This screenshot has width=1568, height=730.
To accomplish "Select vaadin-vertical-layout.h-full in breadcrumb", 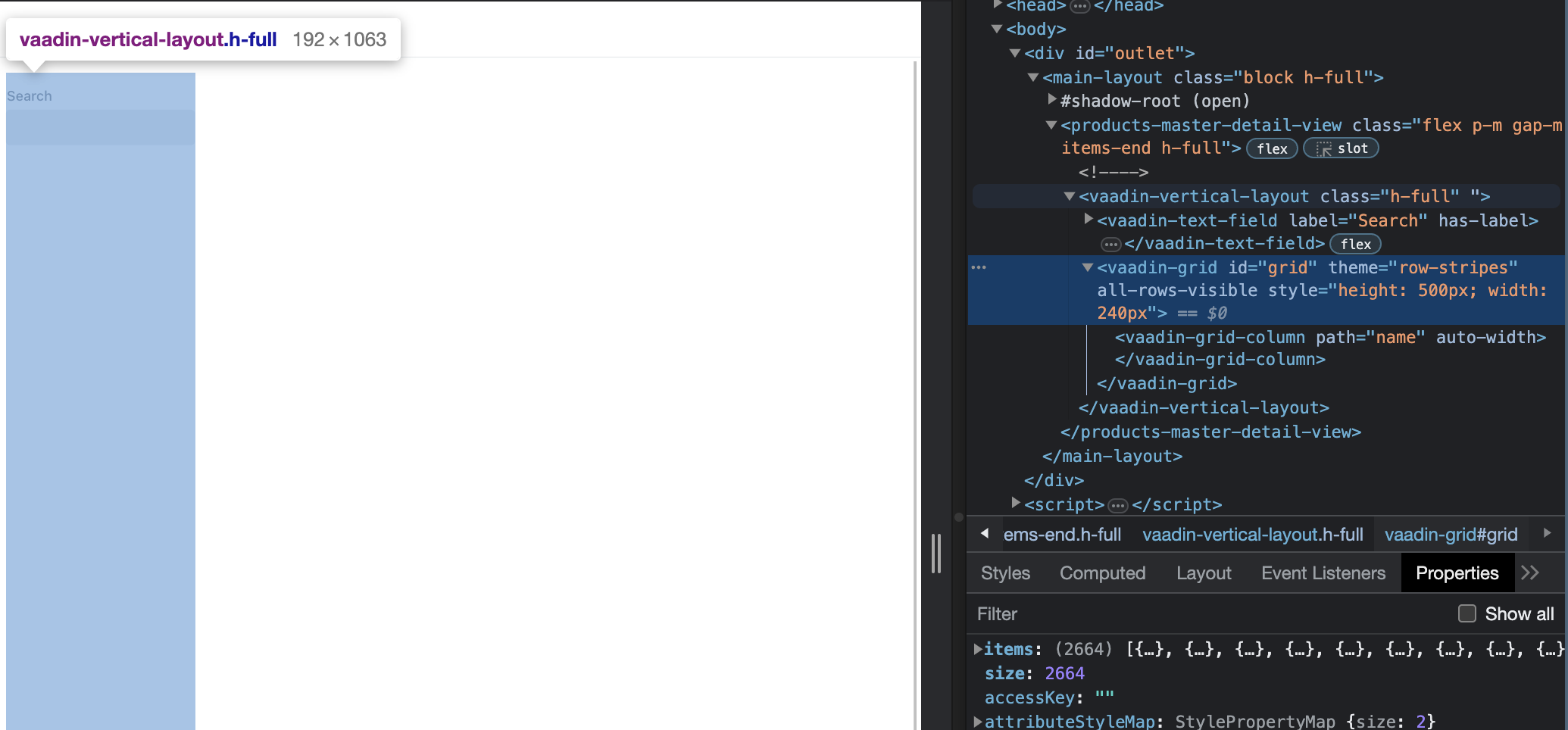I will click(x=1252, y=535).
